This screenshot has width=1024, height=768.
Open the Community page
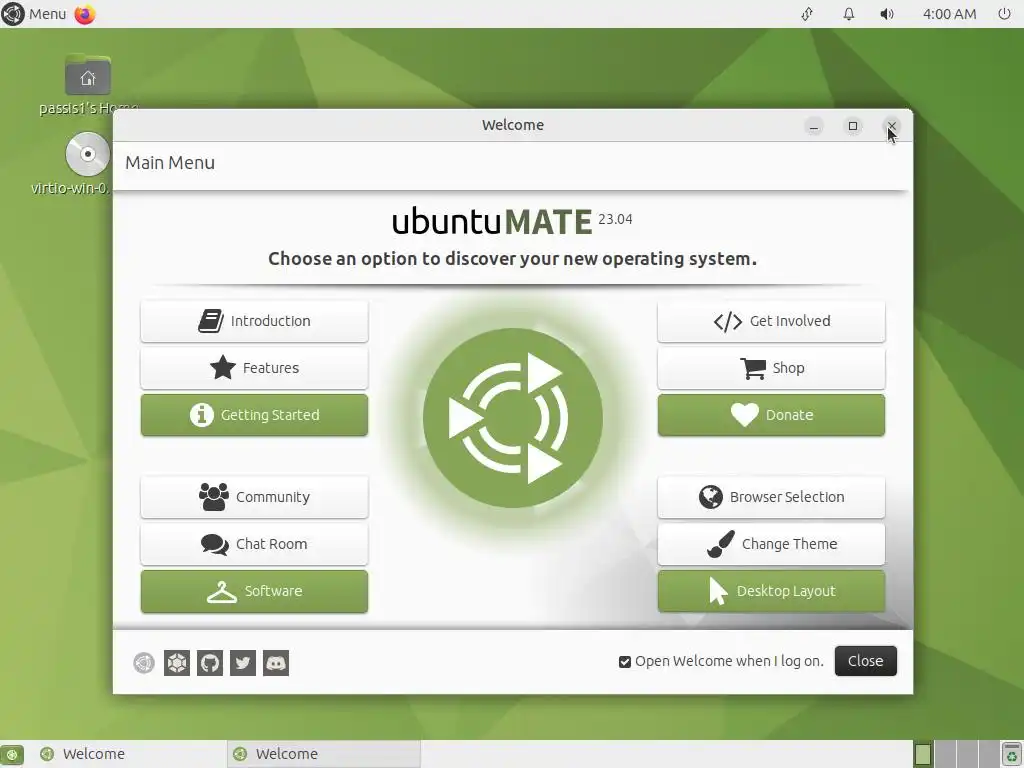[x=254, y=498]
